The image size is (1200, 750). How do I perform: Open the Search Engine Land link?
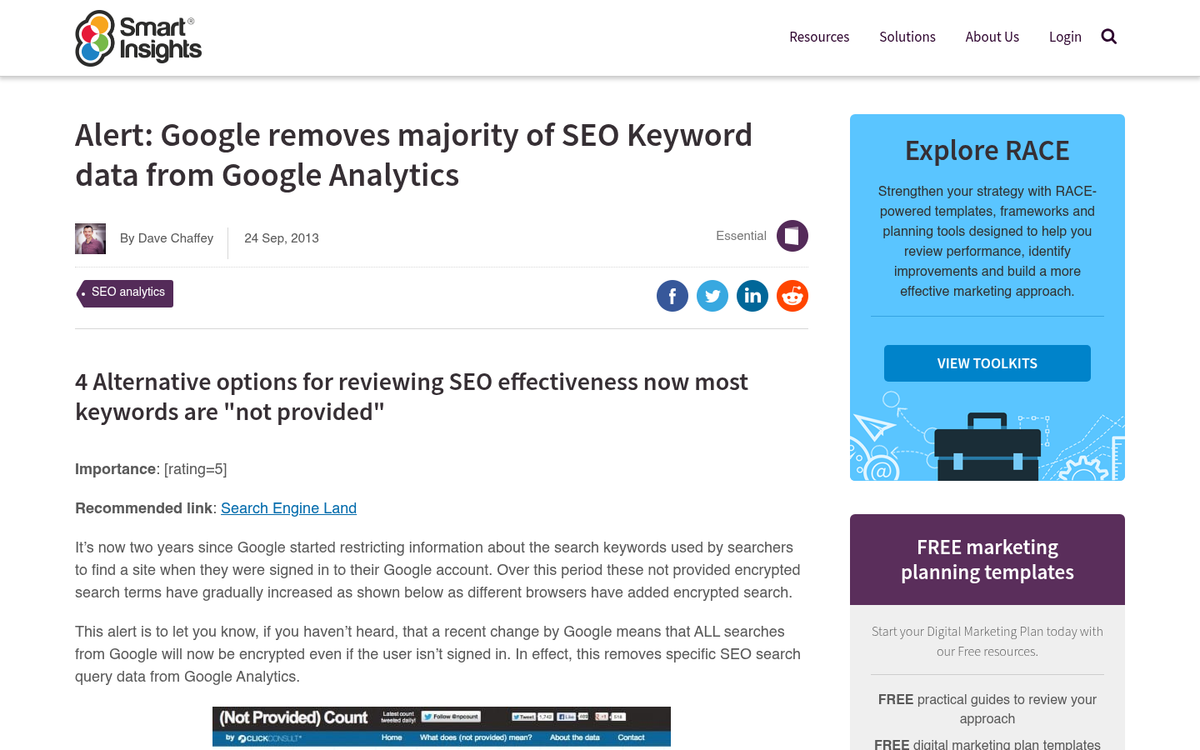[288, 508]
